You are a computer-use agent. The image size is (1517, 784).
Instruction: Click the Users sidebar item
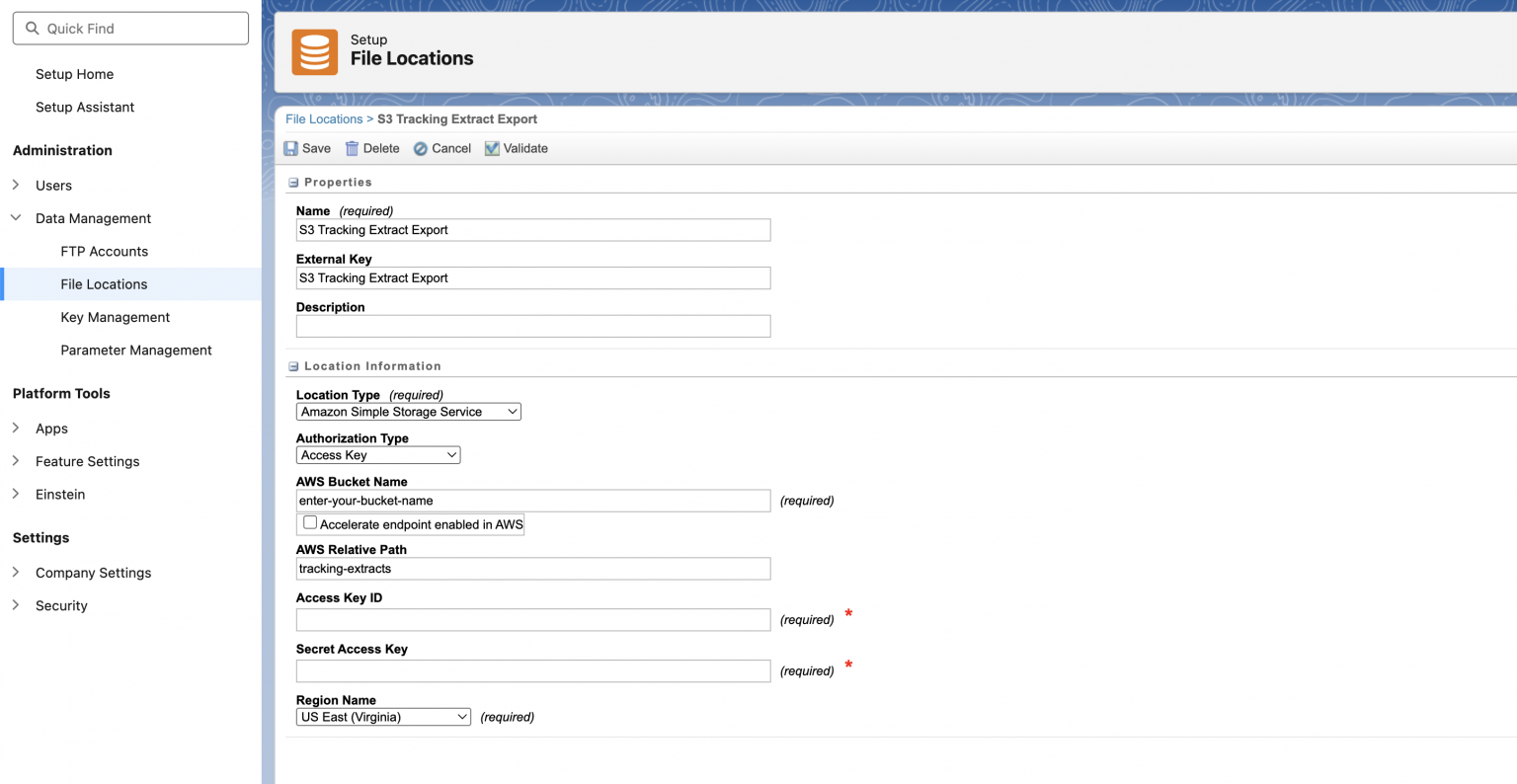pos(53,186)
